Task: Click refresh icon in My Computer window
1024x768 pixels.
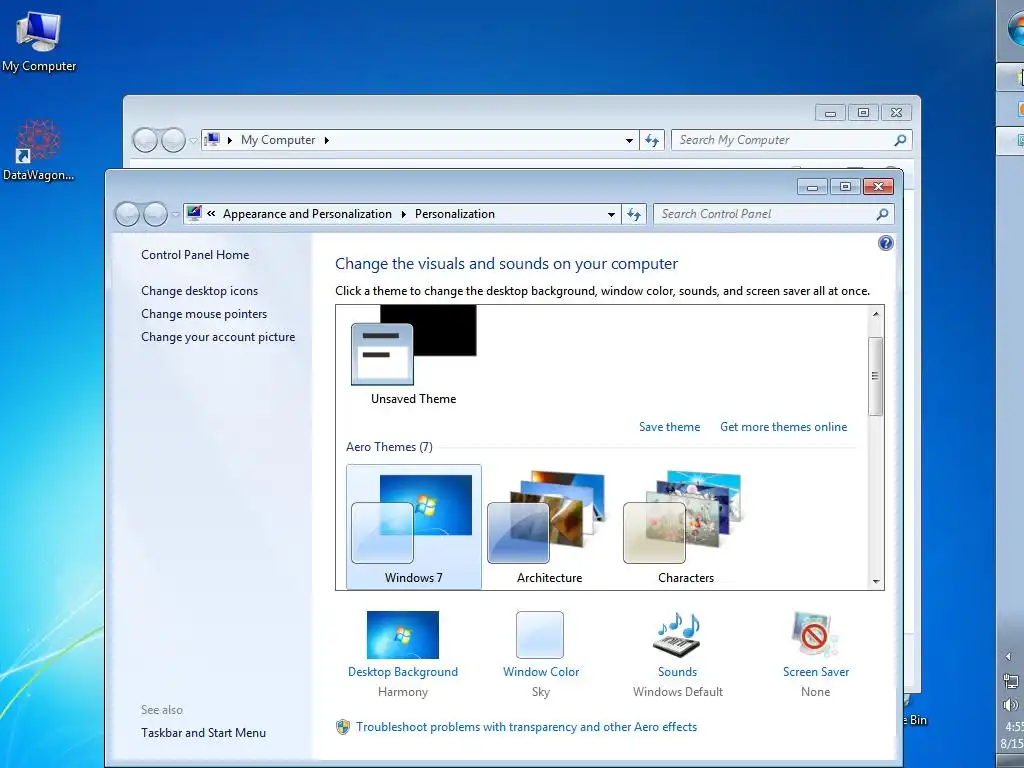Action: coord(652,140)
